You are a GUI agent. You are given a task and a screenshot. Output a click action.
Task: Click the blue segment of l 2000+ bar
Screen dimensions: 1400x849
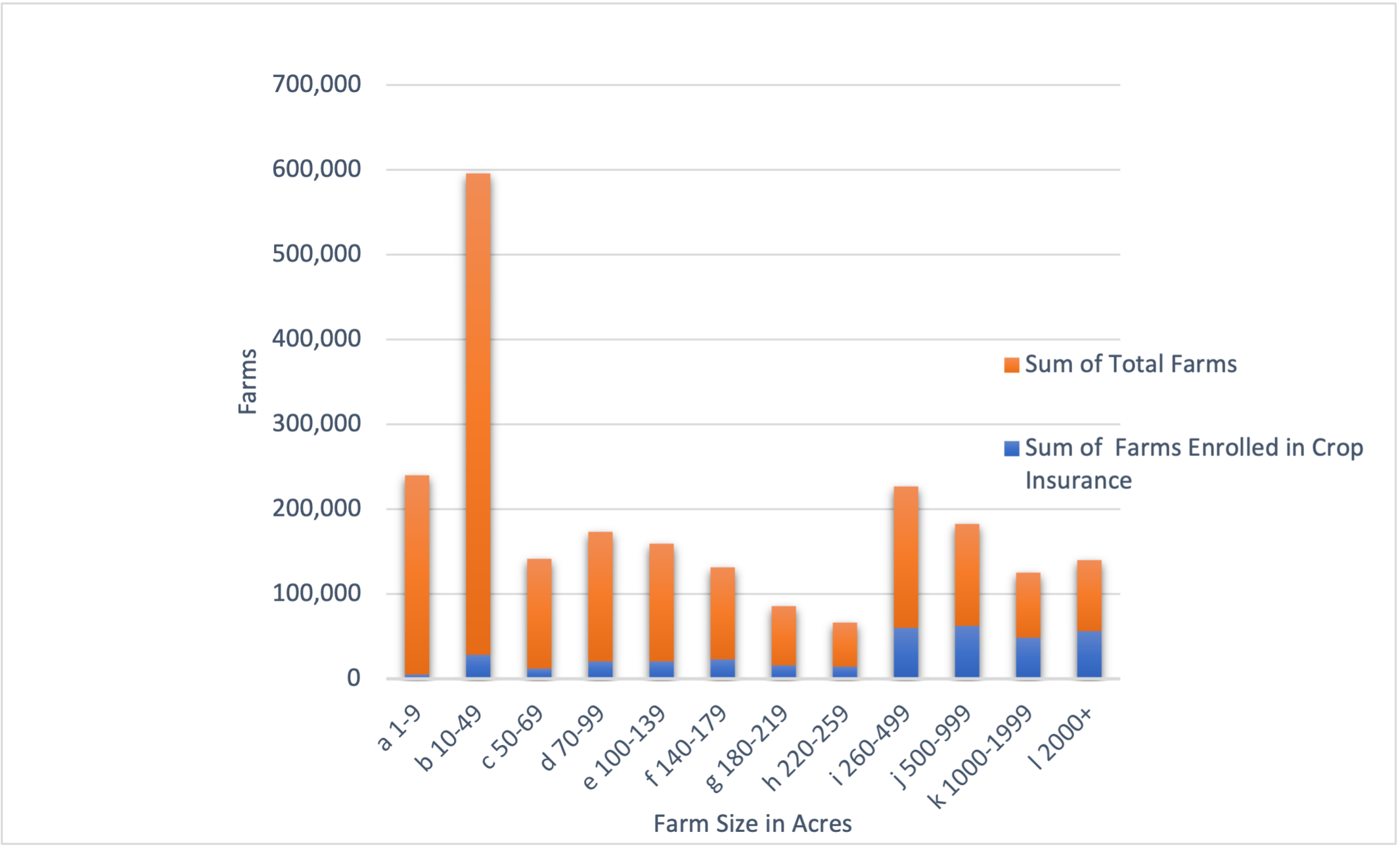click(x=1089, y=654)
